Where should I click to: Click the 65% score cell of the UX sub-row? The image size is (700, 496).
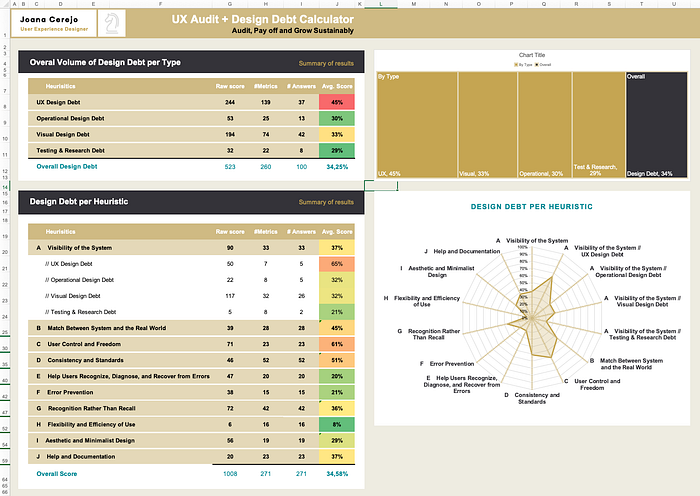[x=337, y=264]
